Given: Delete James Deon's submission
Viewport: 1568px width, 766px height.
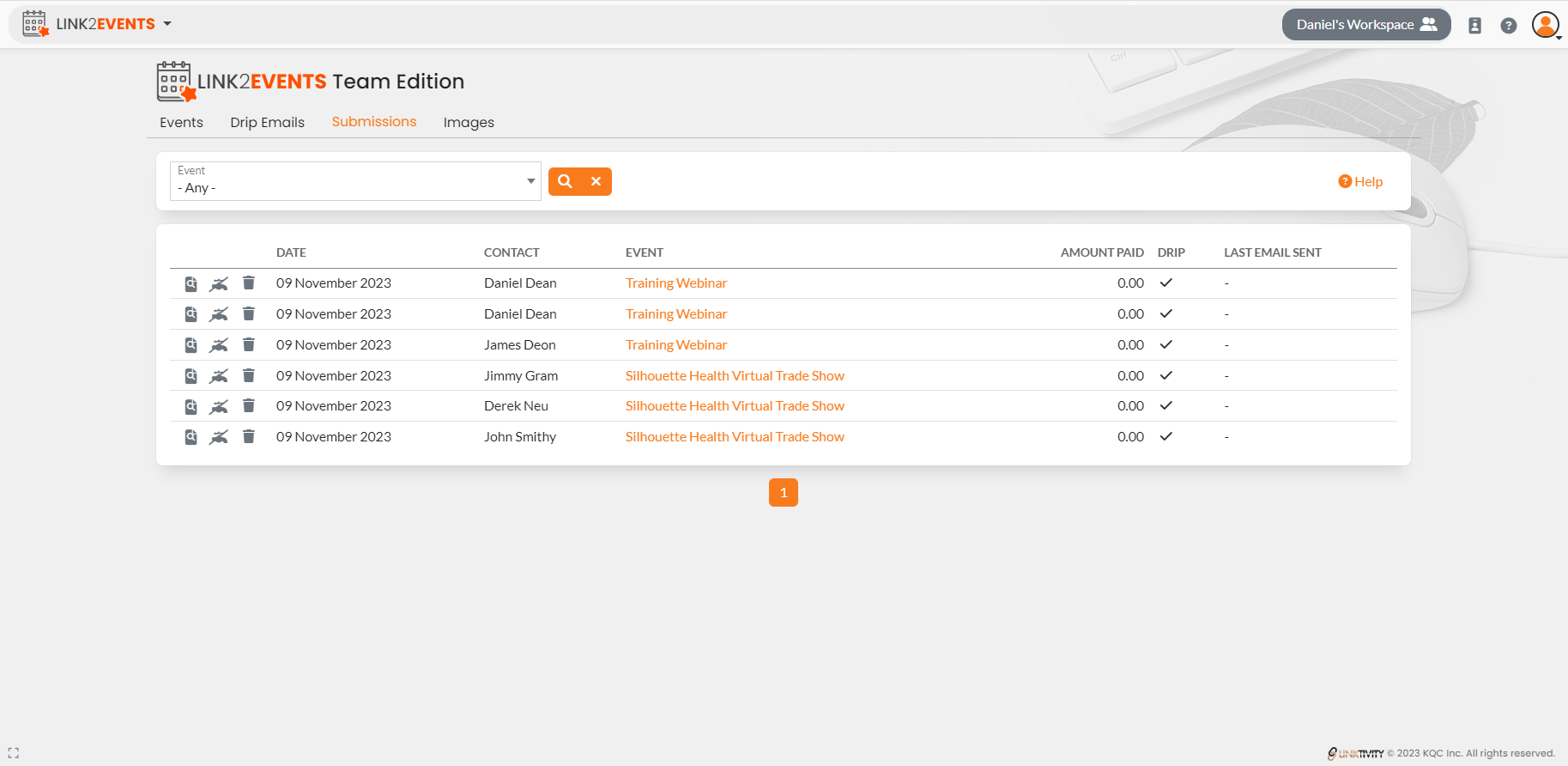Looking at the screenshot, I should coord(249,344).
